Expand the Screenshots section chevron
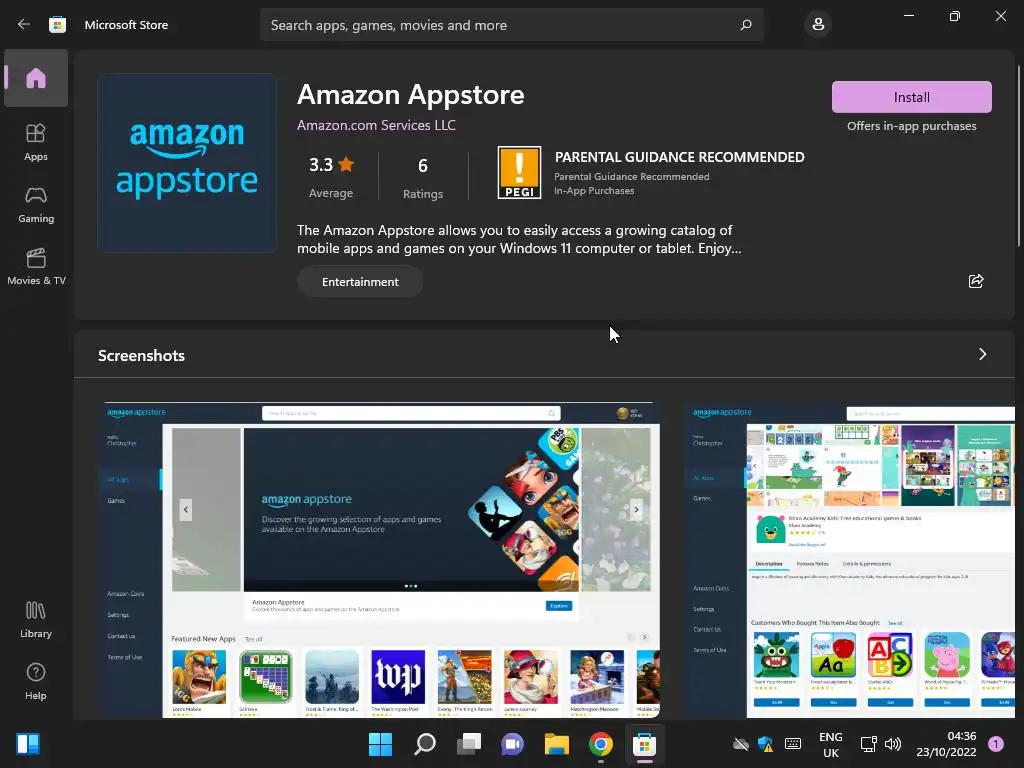 (x=982, y=354)
